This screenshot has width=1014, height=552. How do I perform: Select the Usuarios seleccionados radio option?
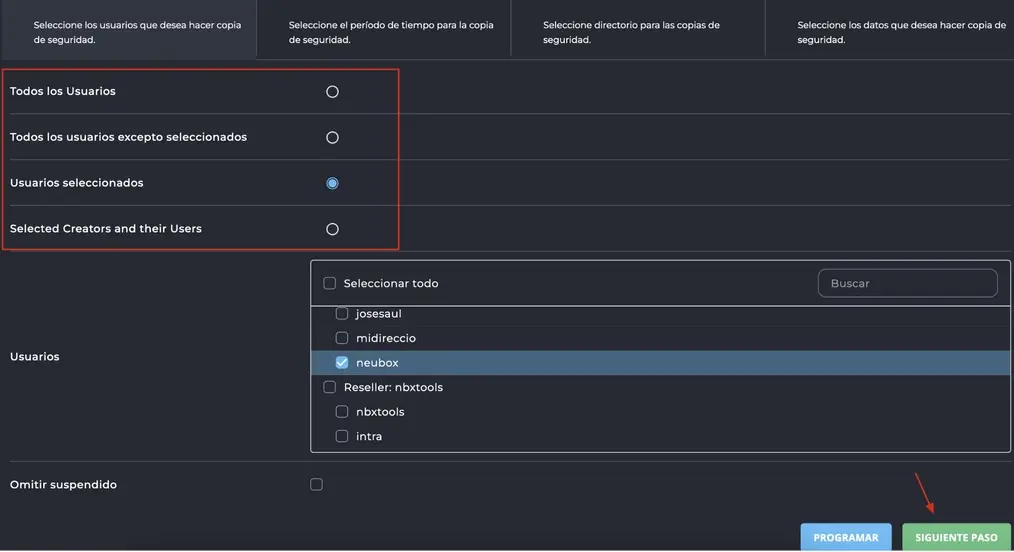pos(332,184)
